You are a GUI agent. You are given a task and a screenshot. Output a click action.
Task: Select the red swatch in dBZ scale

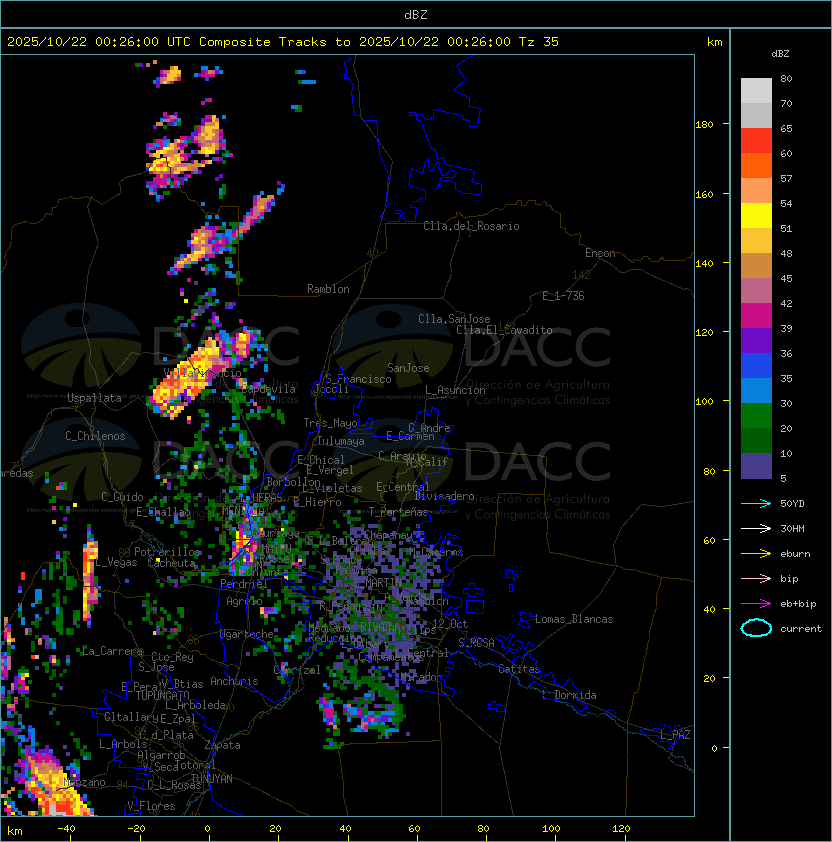[x=756, y=141]
